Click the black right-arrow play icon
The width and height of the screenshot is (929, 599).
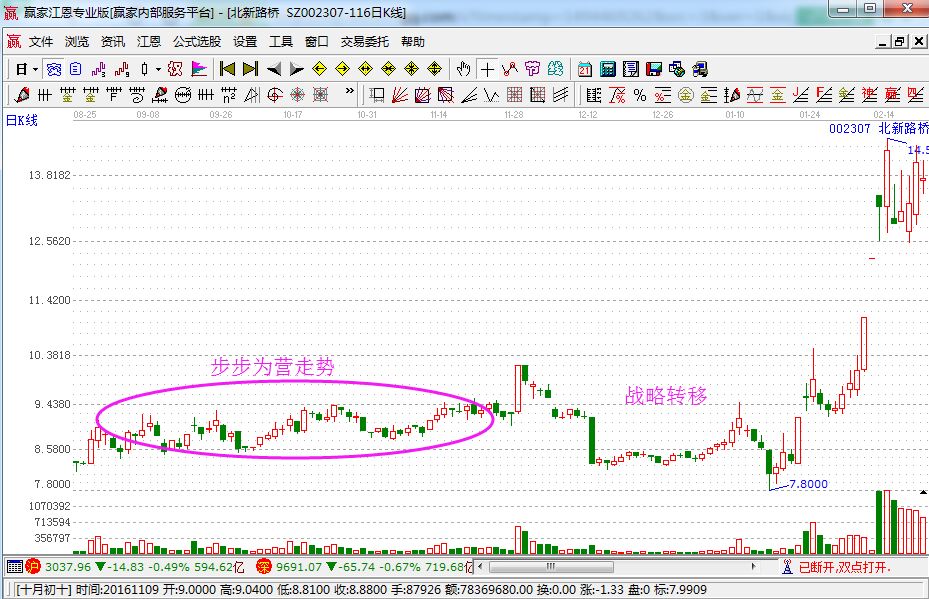296,69
